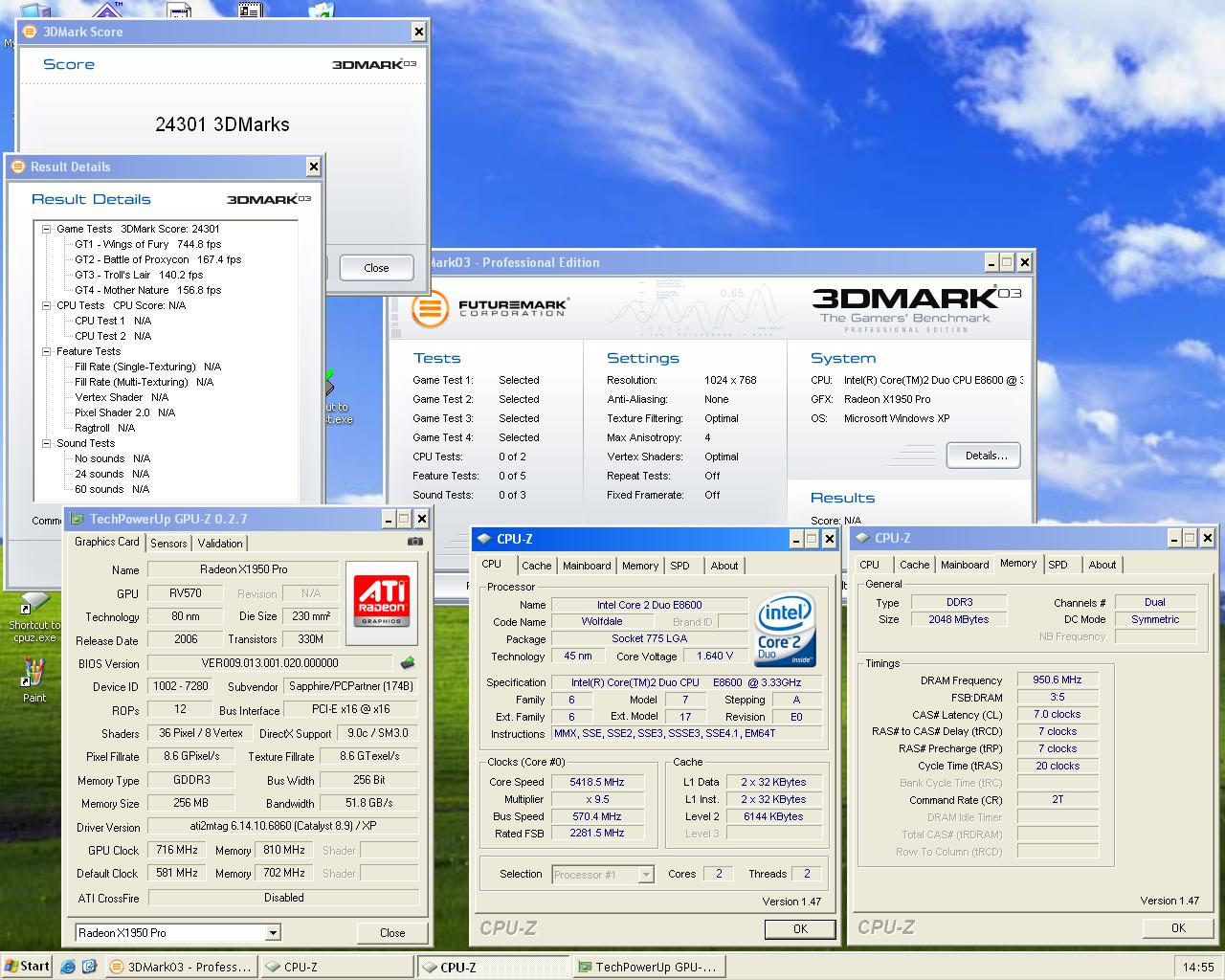Select 'GT4 - Mother Nature' tree row
The width and height of the screenshot is (1225, 980).
(147, 290)
